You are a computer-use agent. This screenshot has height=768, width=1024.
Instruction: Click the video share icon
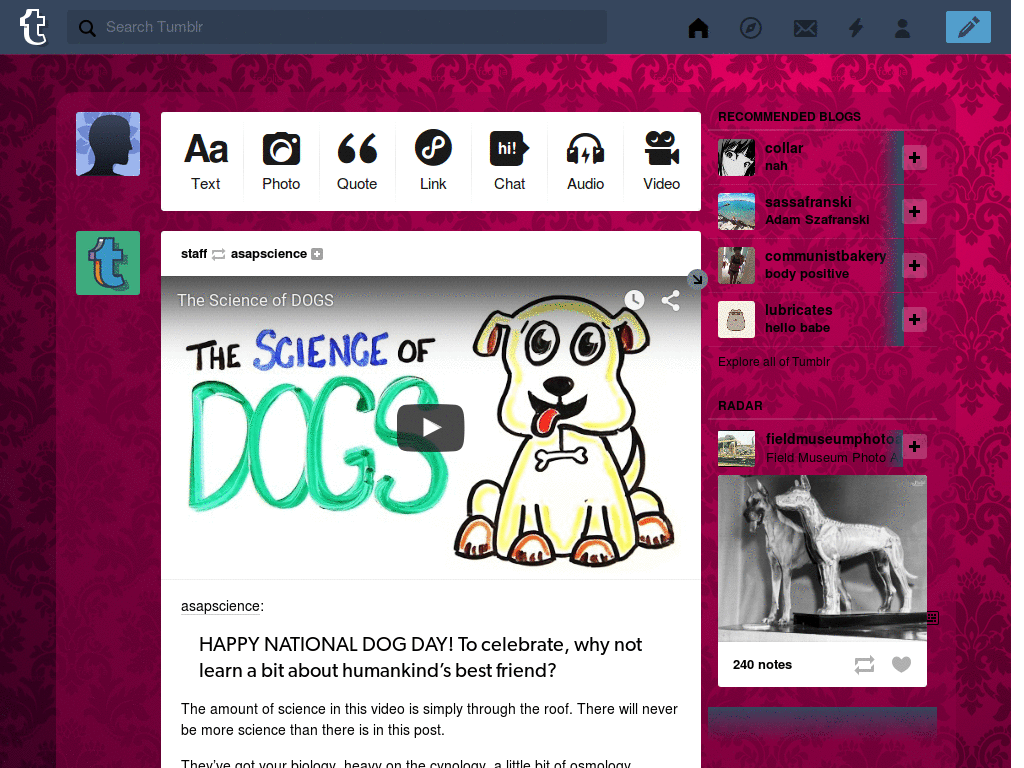pos(671,300)
